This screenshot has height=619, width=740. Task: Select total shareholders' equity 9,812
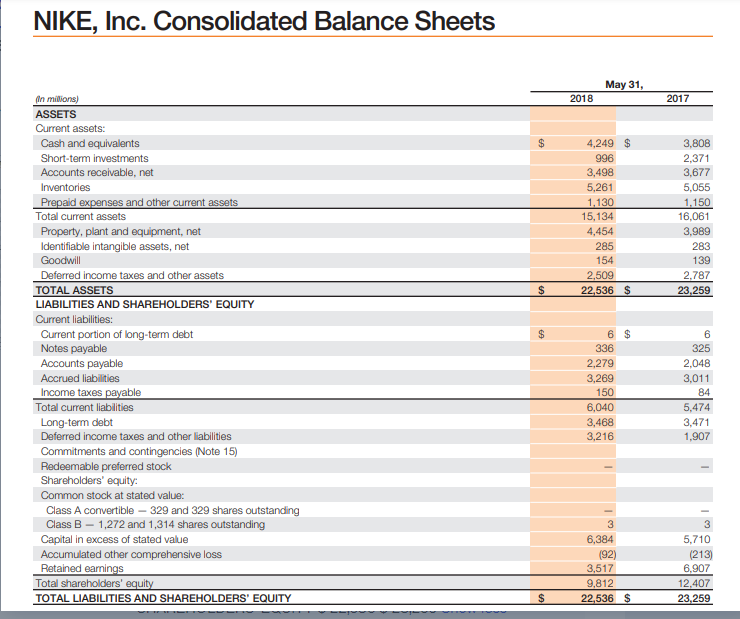click(600, 584)
